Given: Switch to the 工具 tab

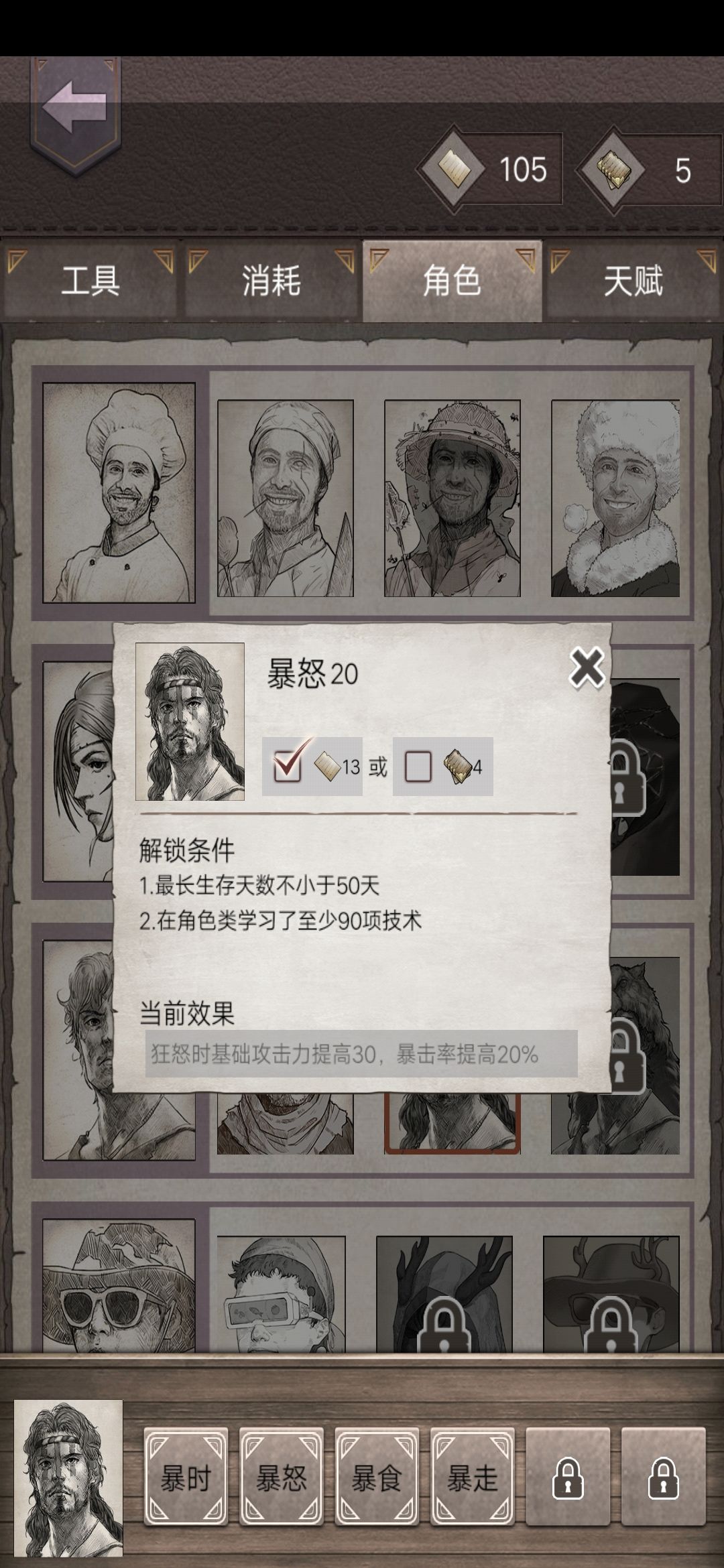Looking at the screenshot, I should coord(90,280).
